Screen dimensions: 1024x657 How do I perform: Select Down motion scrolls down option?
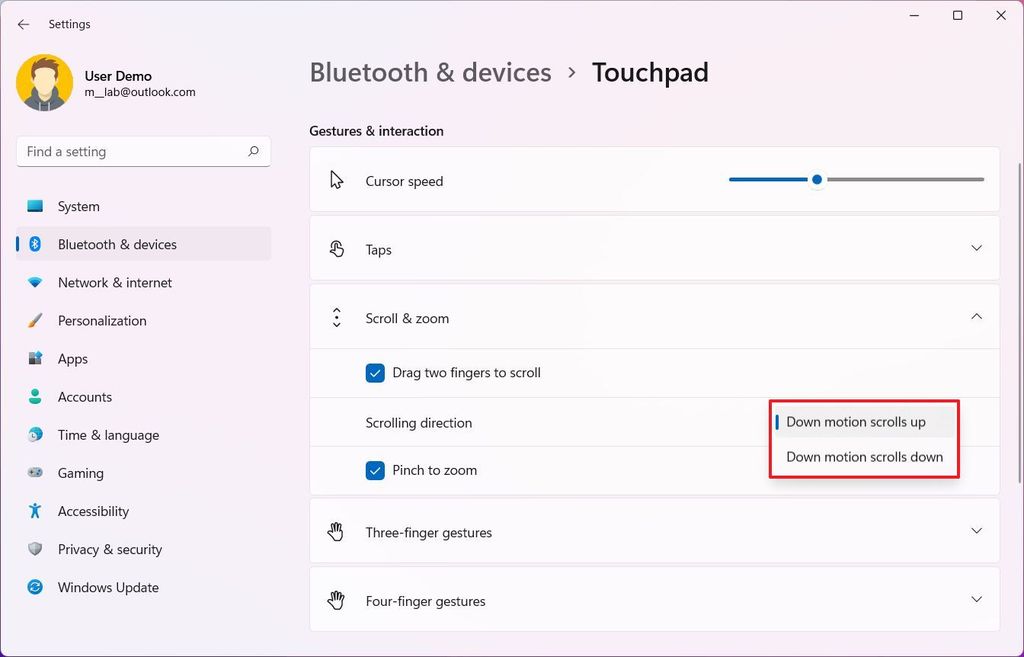coord(864,456)
